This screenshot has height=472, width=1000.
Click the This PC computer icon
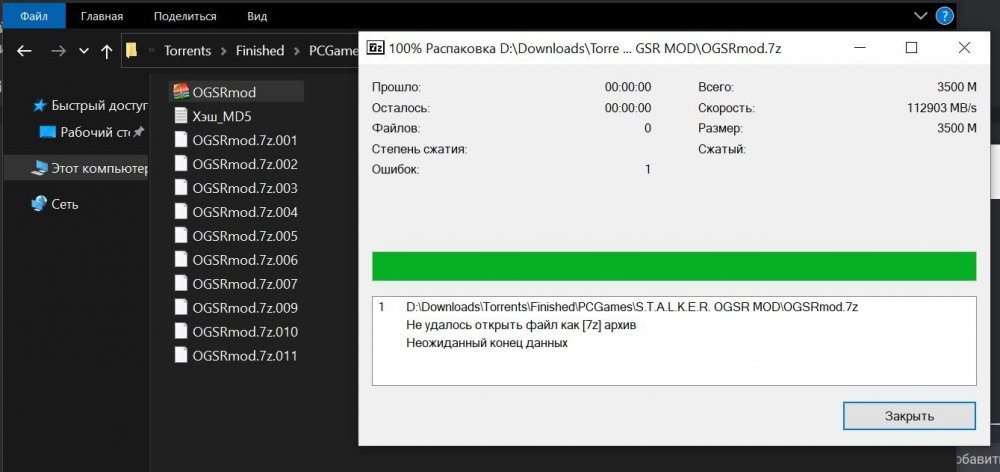point(39,169)
